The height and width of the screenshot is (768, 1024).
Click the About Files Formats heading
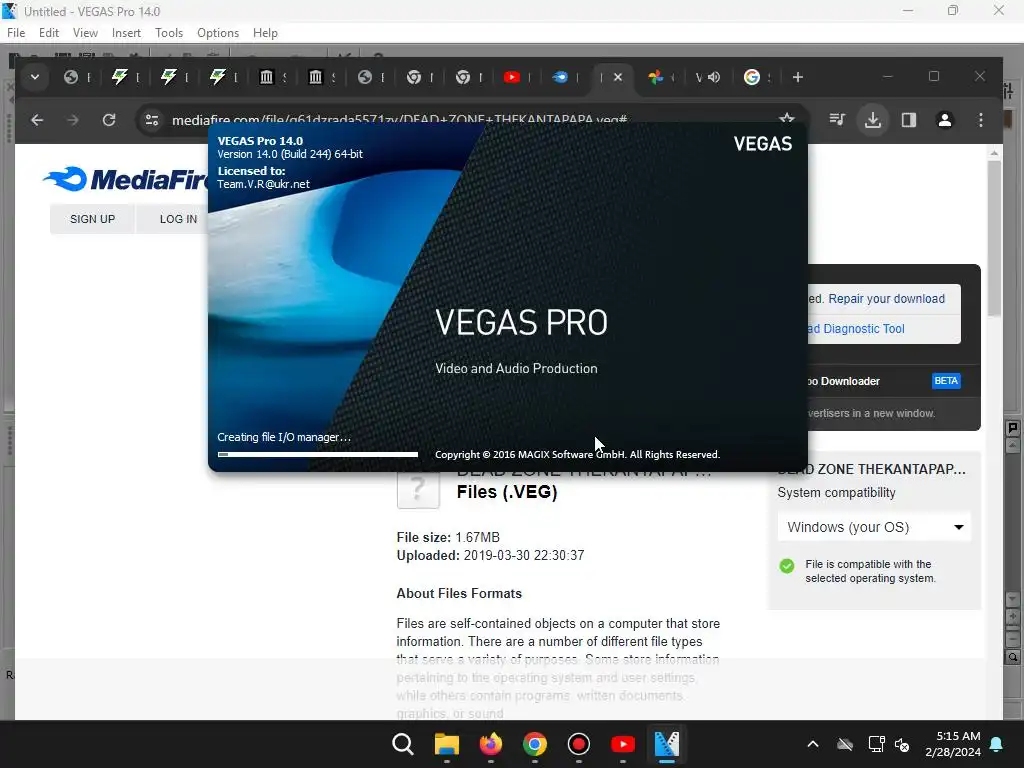coord(459,594)
